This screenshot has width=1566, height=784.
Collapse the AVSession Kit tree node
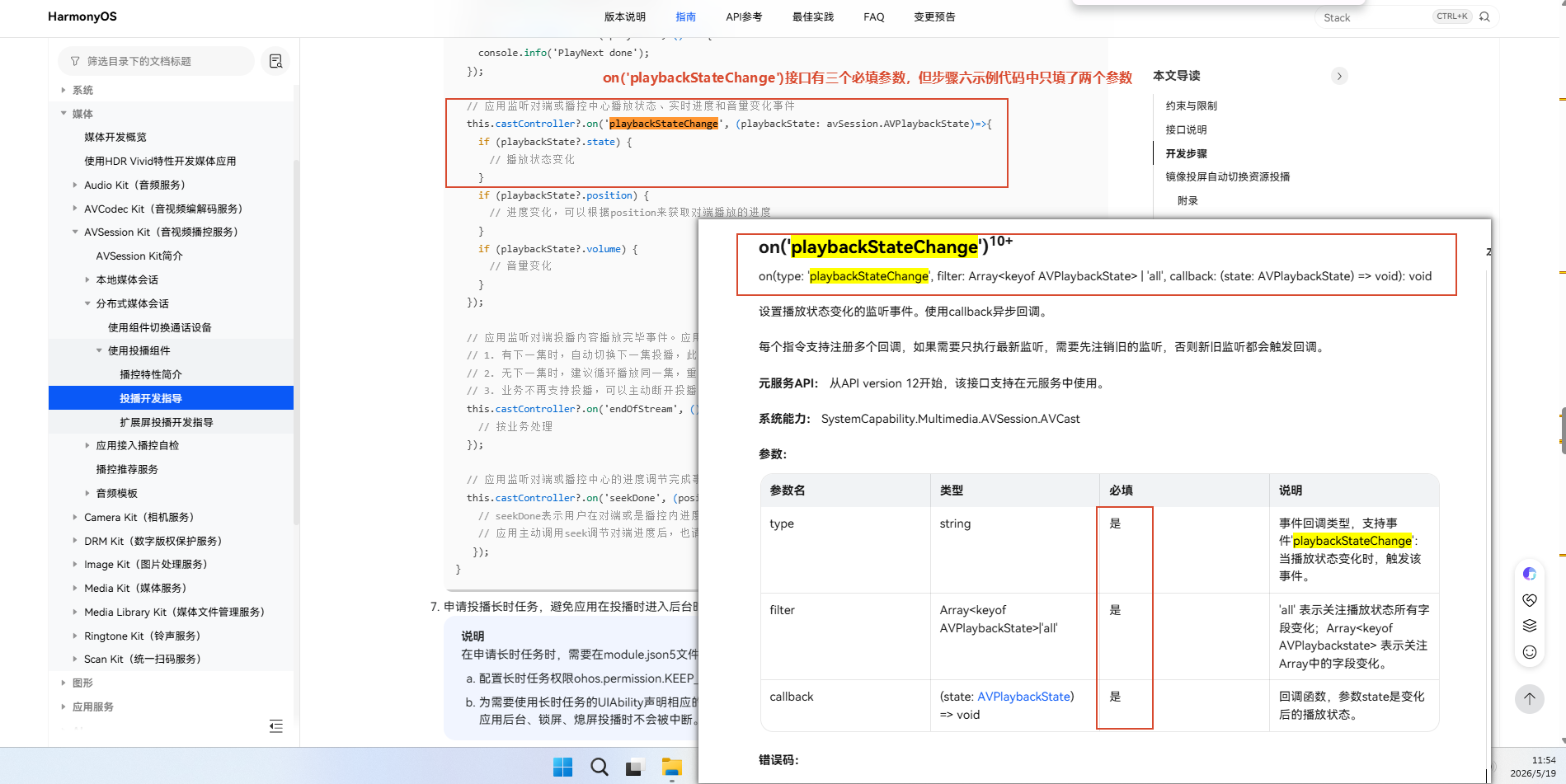(75, 232)
